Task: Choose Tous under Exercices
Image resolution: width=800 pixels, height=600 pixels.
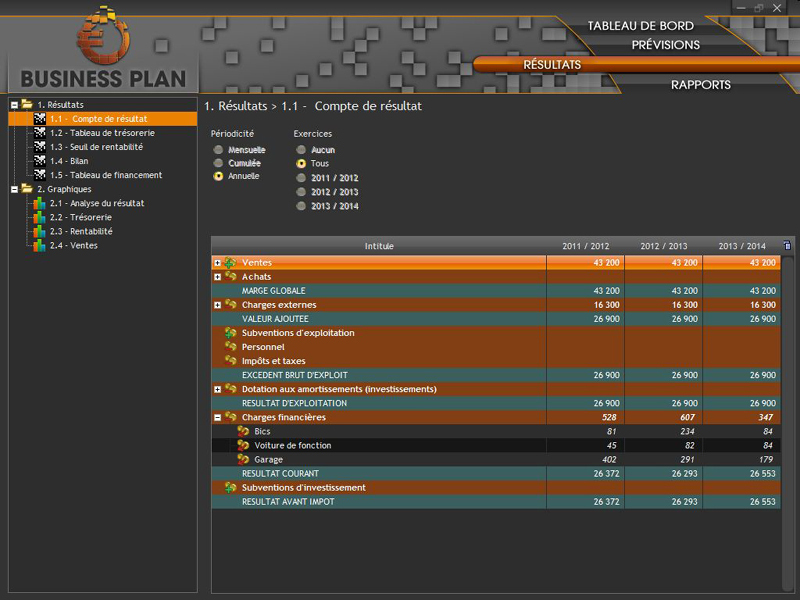Action: pyautogui.click(x=301, y=163)
